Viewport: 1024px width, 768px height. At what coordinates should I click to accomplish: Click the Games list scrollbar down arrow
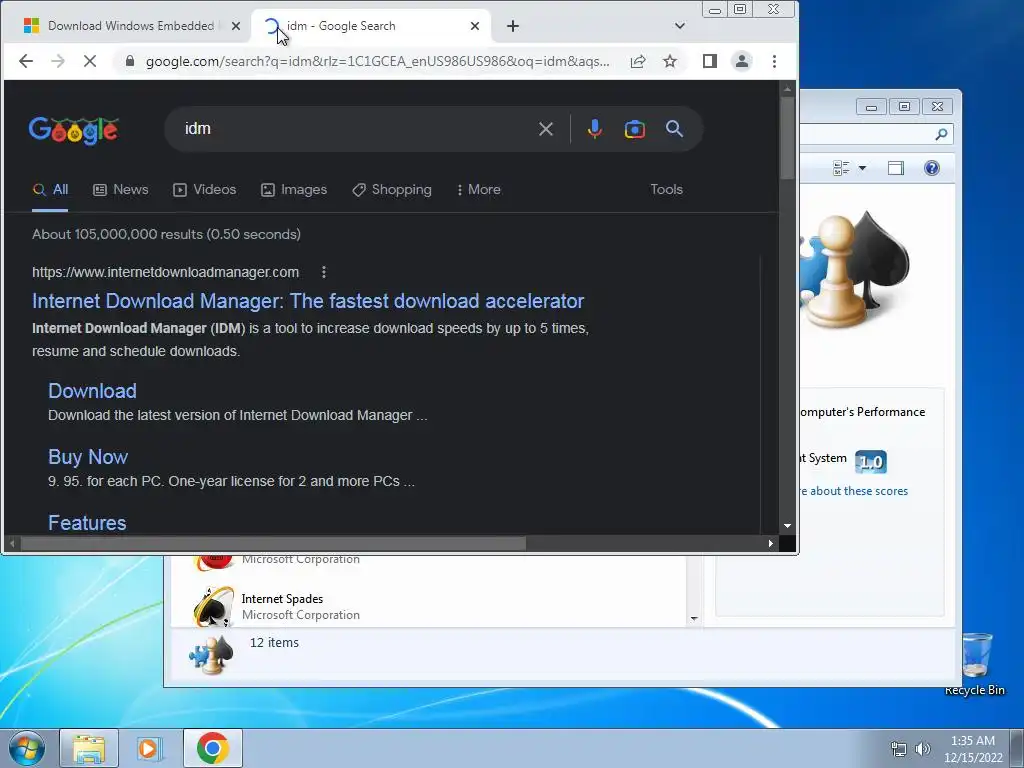tap(694, 618)
